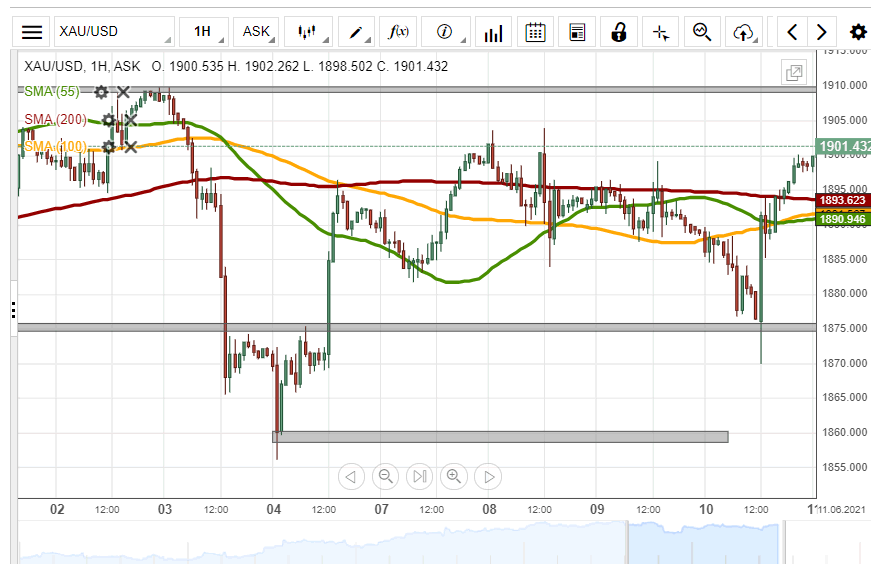This screenshot has height=572, width=871.
Task: Zoom out using the minus magnifier
Action: pyautogui.click(x=385, y=477)
